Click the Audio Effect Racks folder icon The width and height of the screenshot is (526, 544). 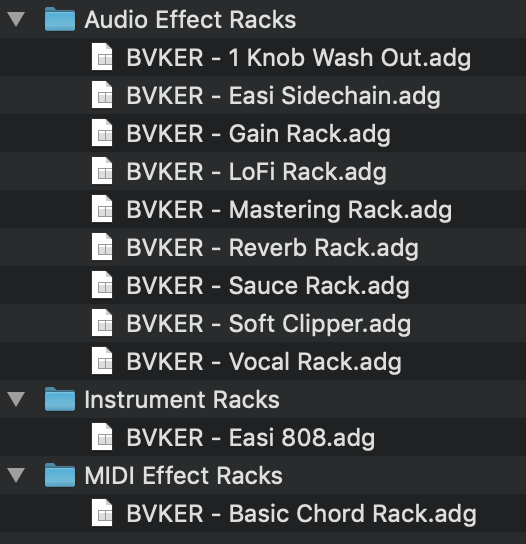point(60,19)
